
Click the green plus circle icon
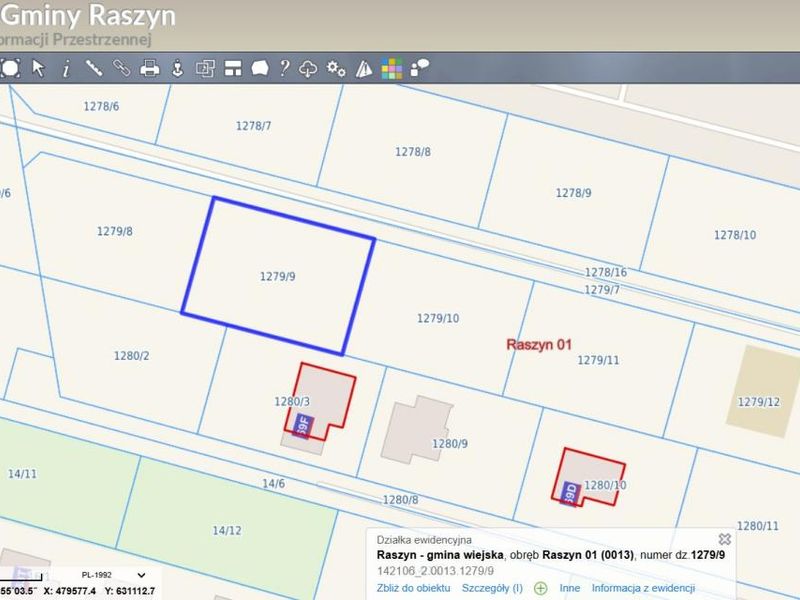point(540,588)
